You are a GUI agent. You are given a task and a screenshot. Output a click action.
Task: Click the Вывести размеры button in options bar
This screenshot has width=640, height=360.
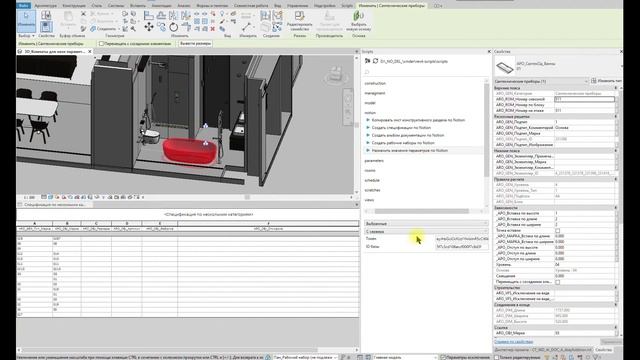(195, 43)
